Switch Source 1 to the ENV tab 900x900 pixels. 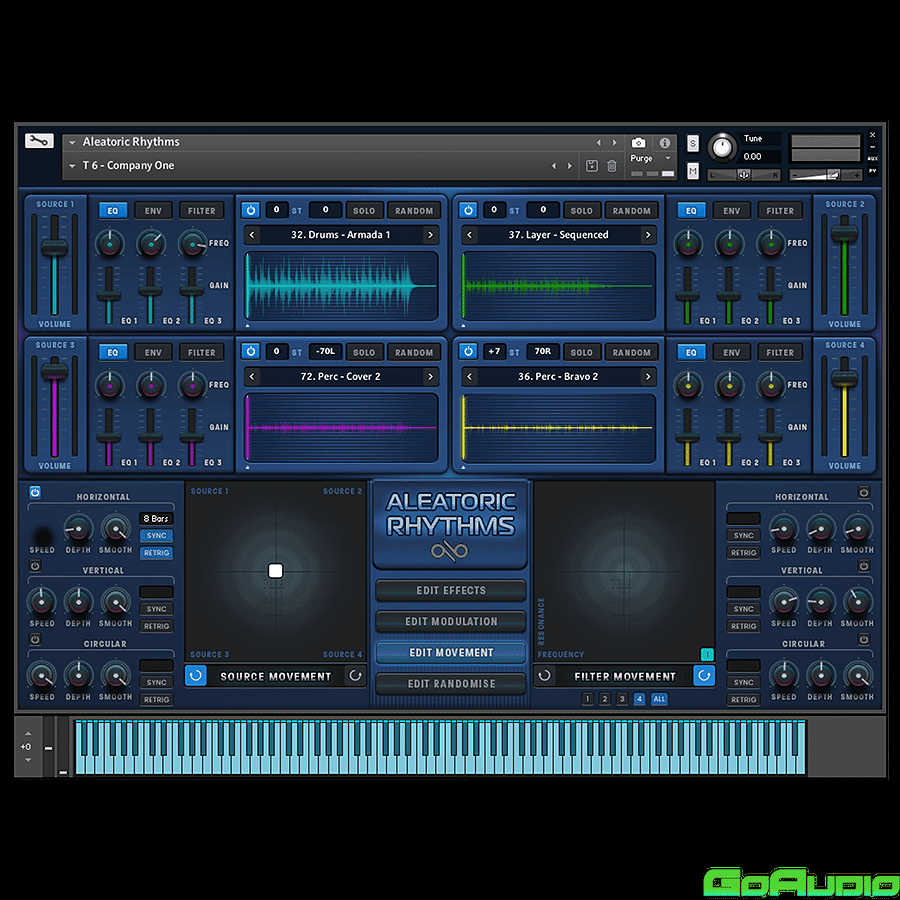[153, 211]
